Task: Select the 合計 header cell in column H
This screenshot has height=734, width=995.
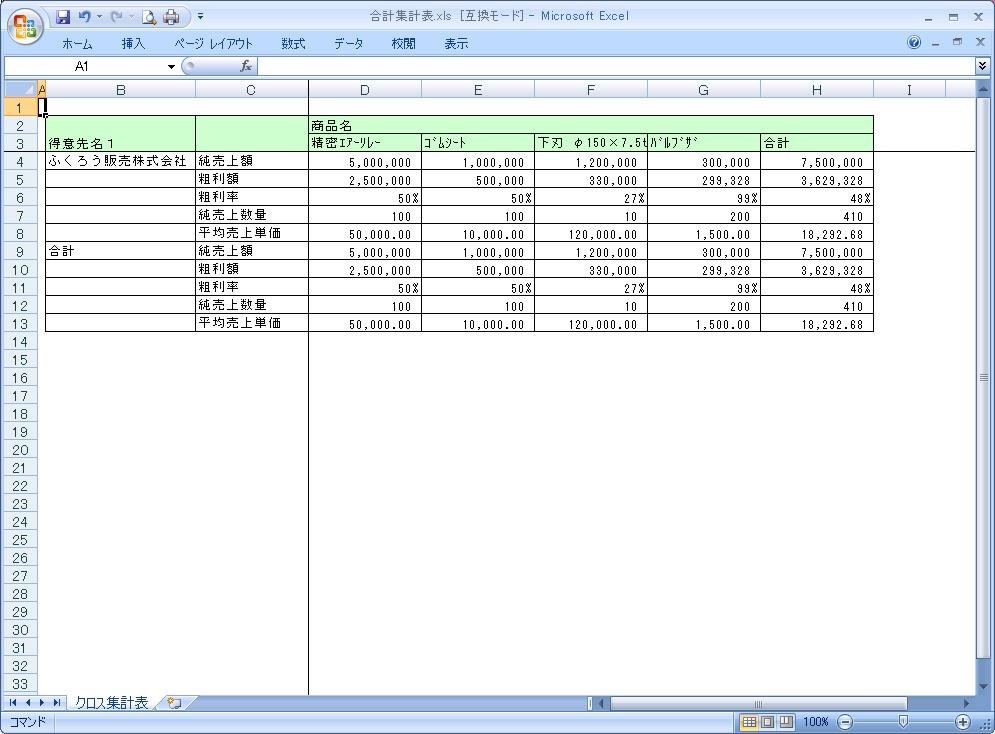Action: pyautogui.click(x=817, y=143)
